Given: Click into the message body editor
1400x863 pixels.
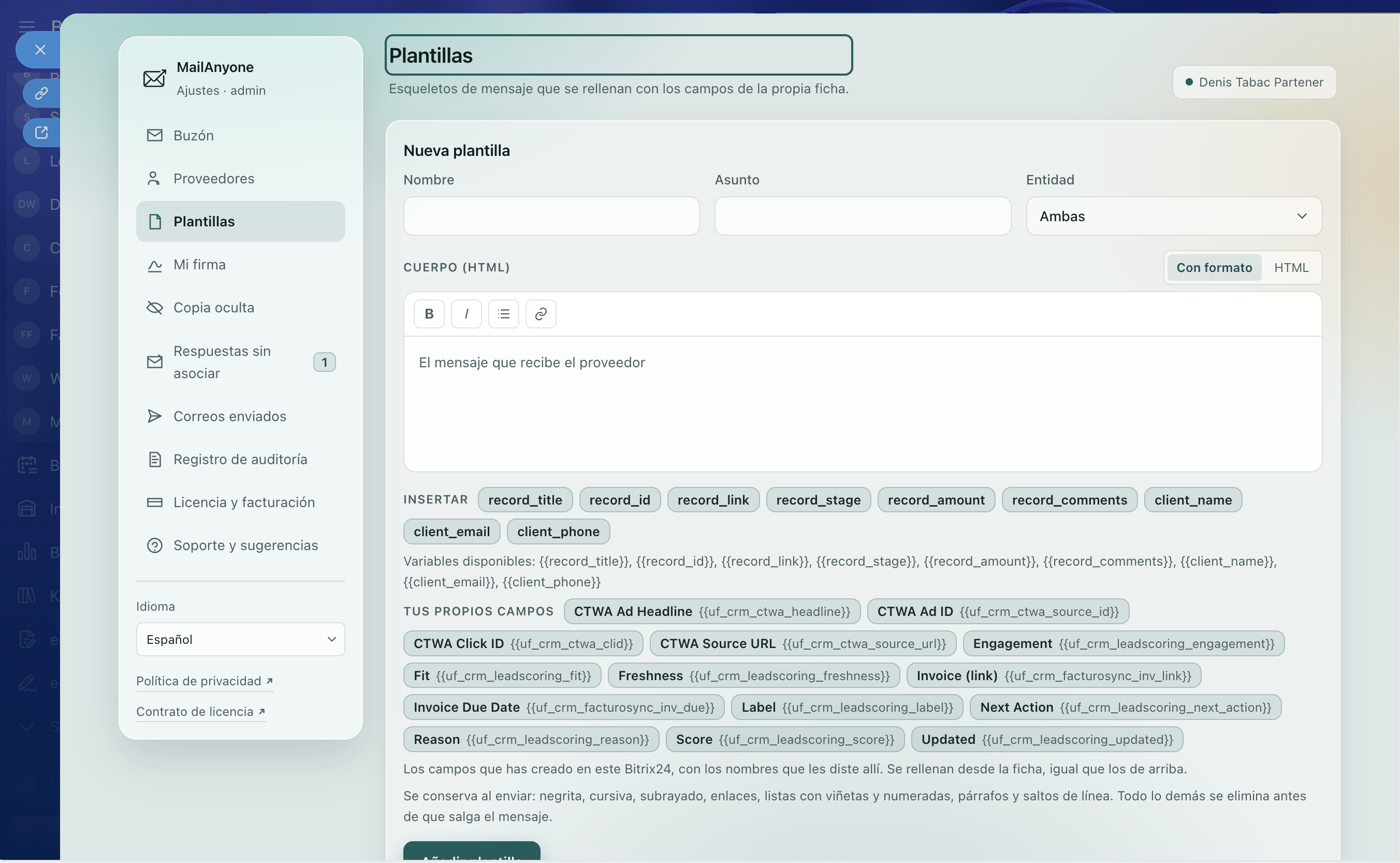Looking at the screenshot, I should 862,404.
